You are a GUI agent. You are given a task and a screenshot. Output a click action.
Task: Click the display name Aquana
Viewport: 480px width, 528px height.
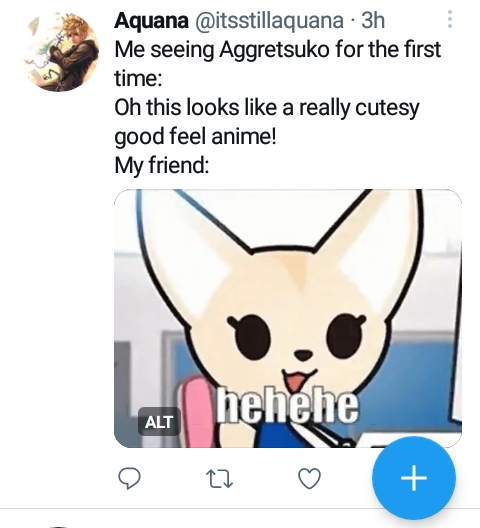(151, 20)
